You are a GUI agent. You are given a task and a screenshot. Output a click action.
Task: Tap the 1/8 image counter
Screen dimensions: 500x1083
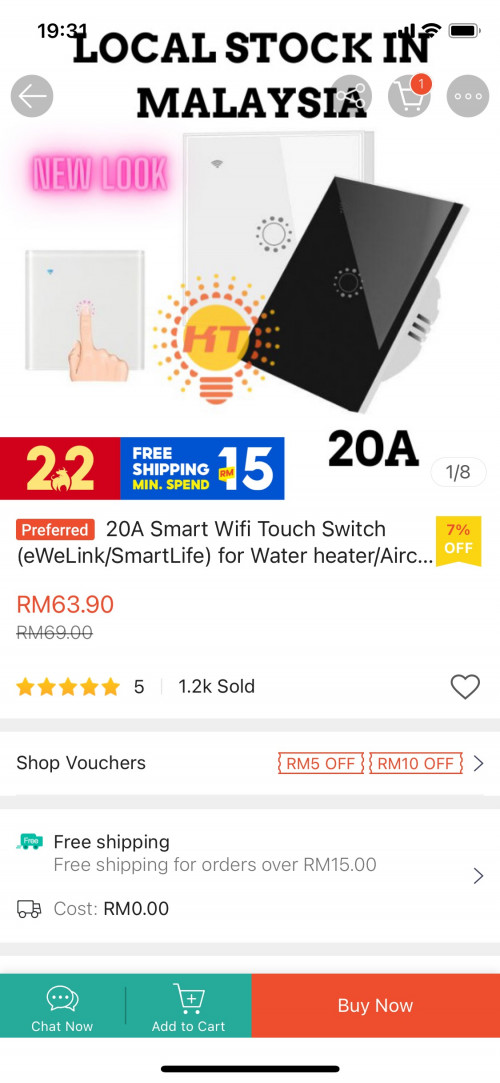(x=458, y=472)
